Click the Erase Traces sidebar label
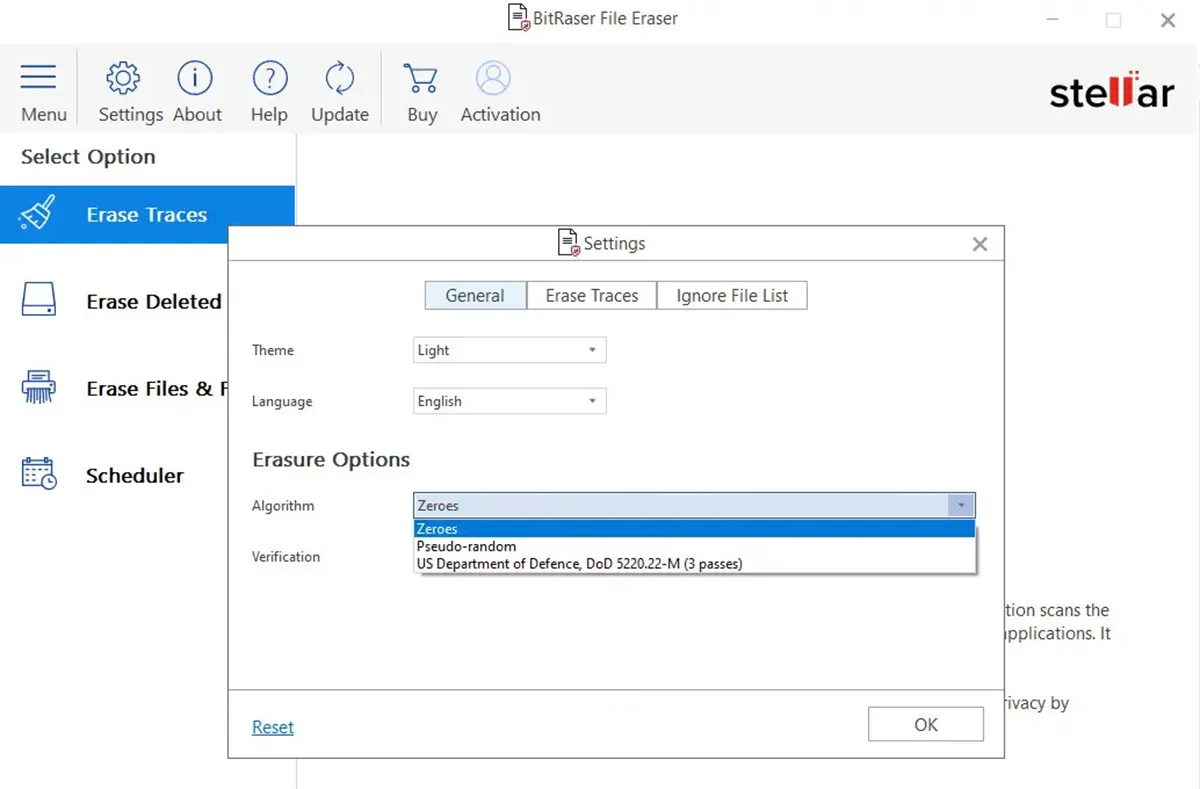The width and height of the screenshot is (1200, 789). [x=147, y=214]
